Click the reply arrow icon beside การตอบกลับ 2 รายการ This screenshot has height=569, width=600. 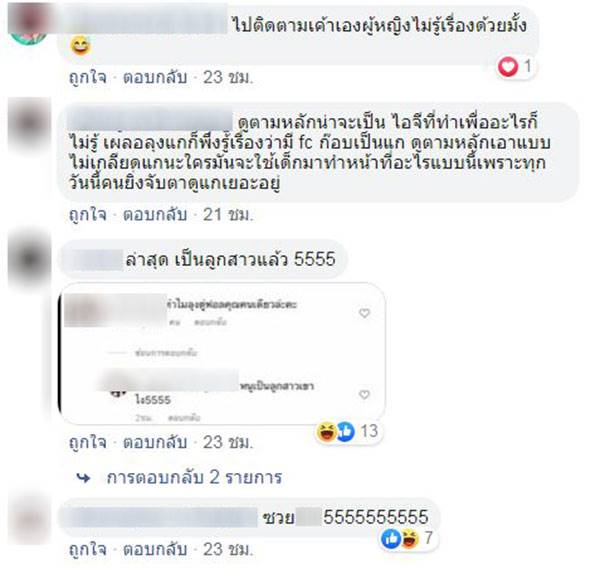[83, 478]
